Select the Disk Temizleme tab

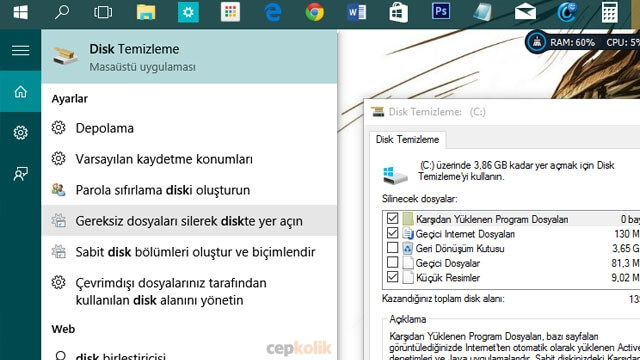point(407,140)
